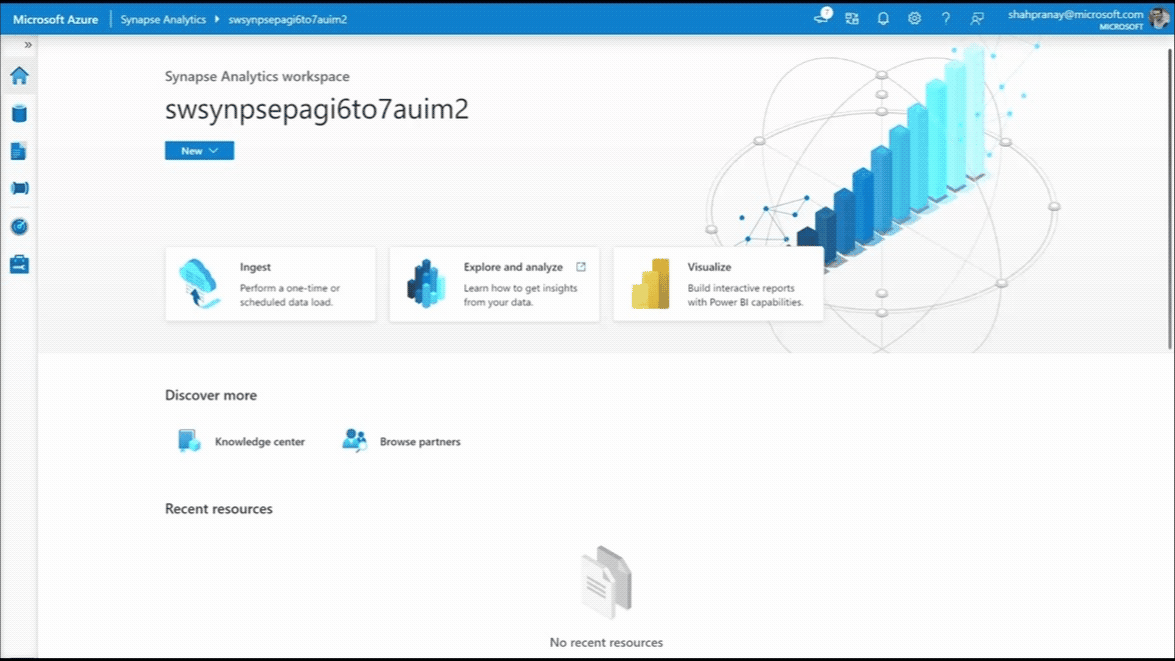
Task: Expand the left navigation with double chevron
Action: coord(28,45)
